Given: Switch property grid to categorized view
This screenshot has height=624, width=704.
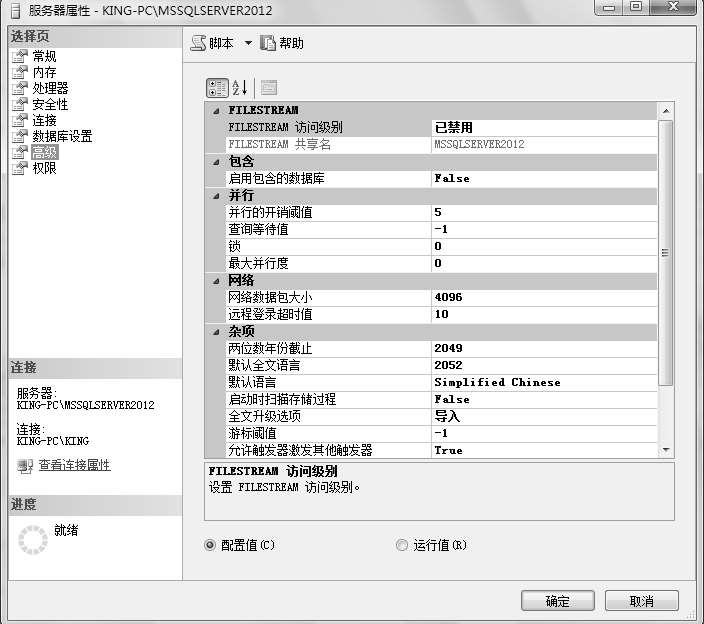Looking at the screenshot, I should coord(217,88).
